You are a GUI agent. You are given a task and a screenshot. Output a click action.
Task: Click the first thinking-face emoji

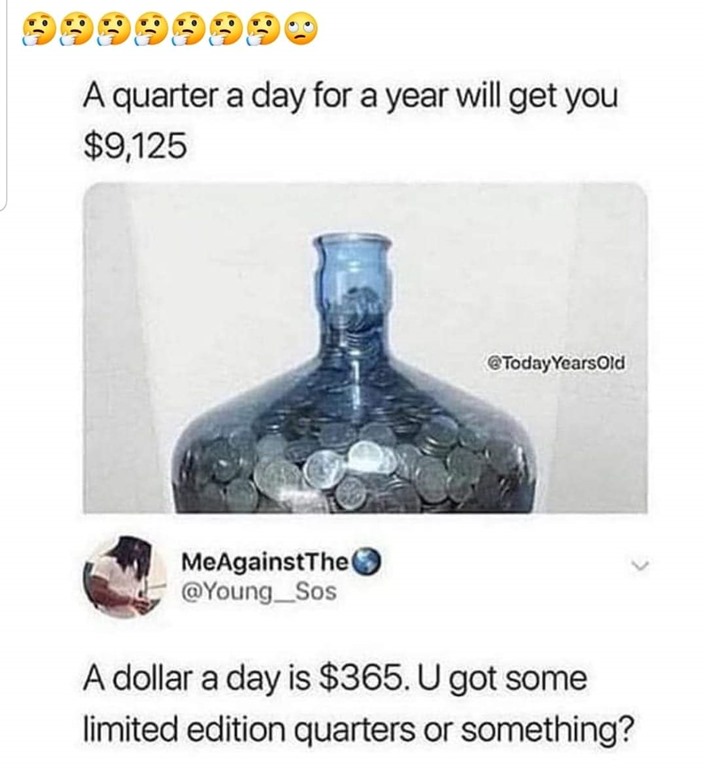point(40,30)
